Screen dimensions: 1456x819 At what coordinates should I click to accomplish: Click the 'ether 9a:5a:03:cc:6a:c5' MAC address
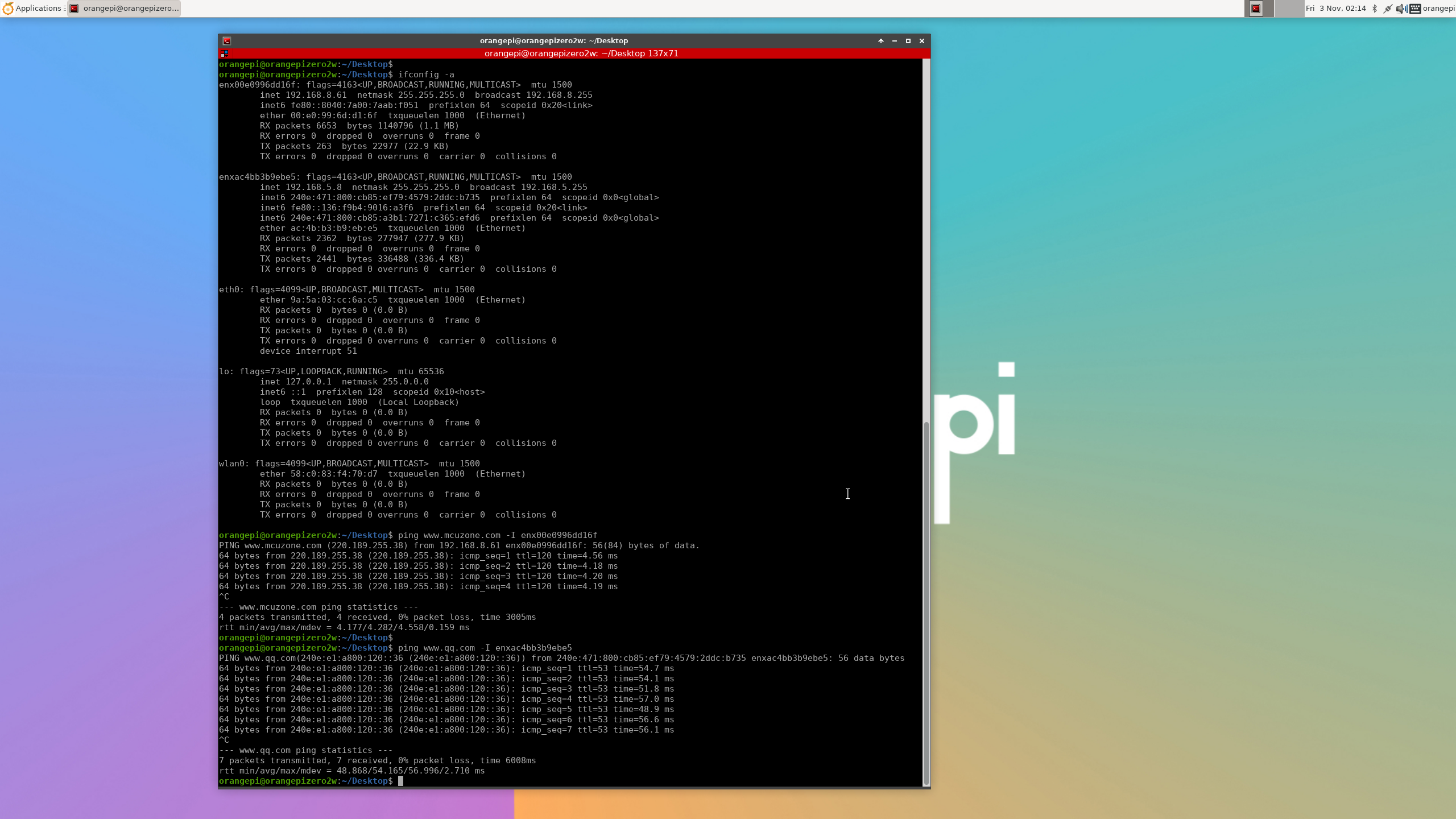pyautogui.click(x=318, y=300)
